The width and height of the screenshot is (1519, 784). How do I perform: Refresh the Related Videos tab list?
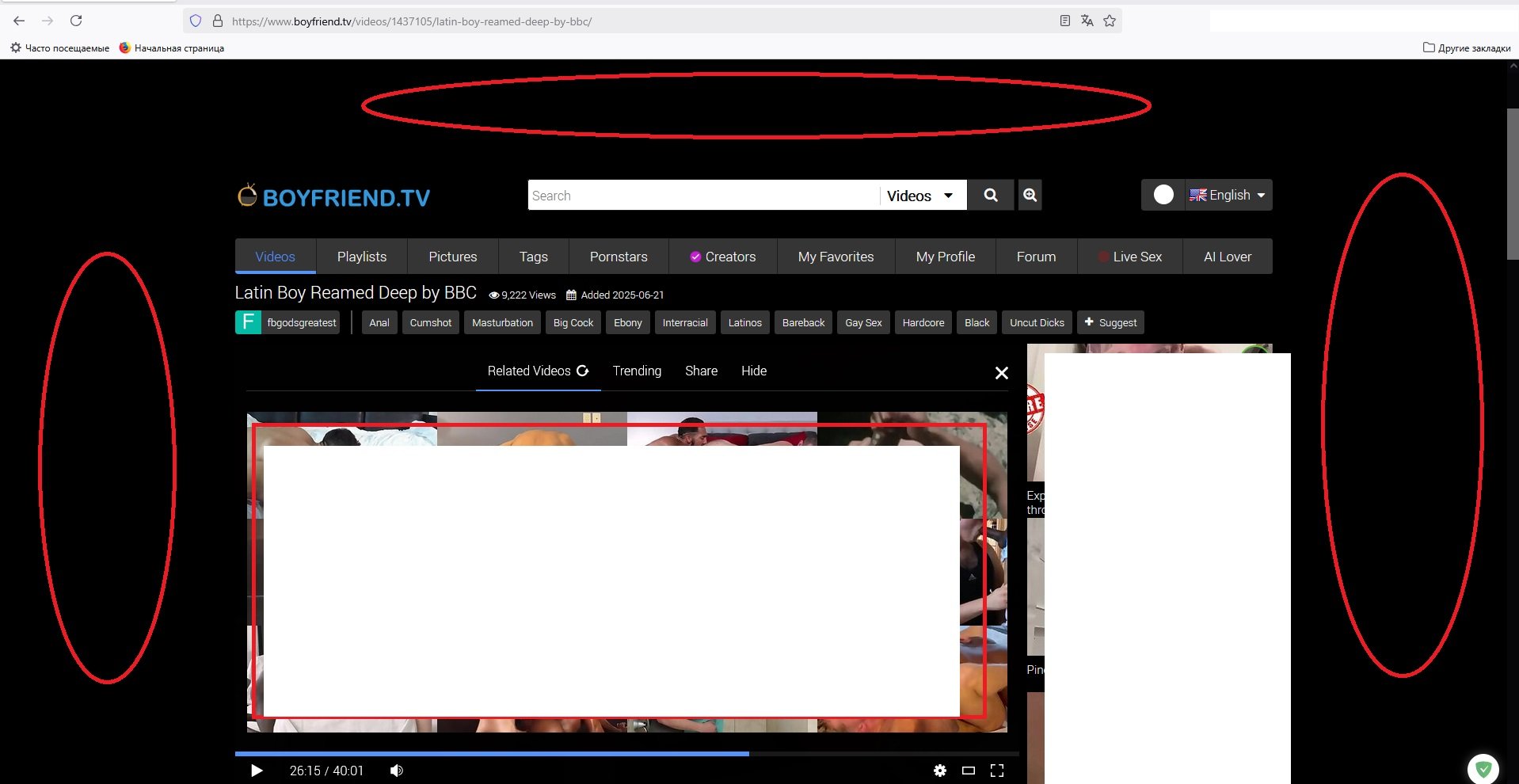click(x=583, y=371)
